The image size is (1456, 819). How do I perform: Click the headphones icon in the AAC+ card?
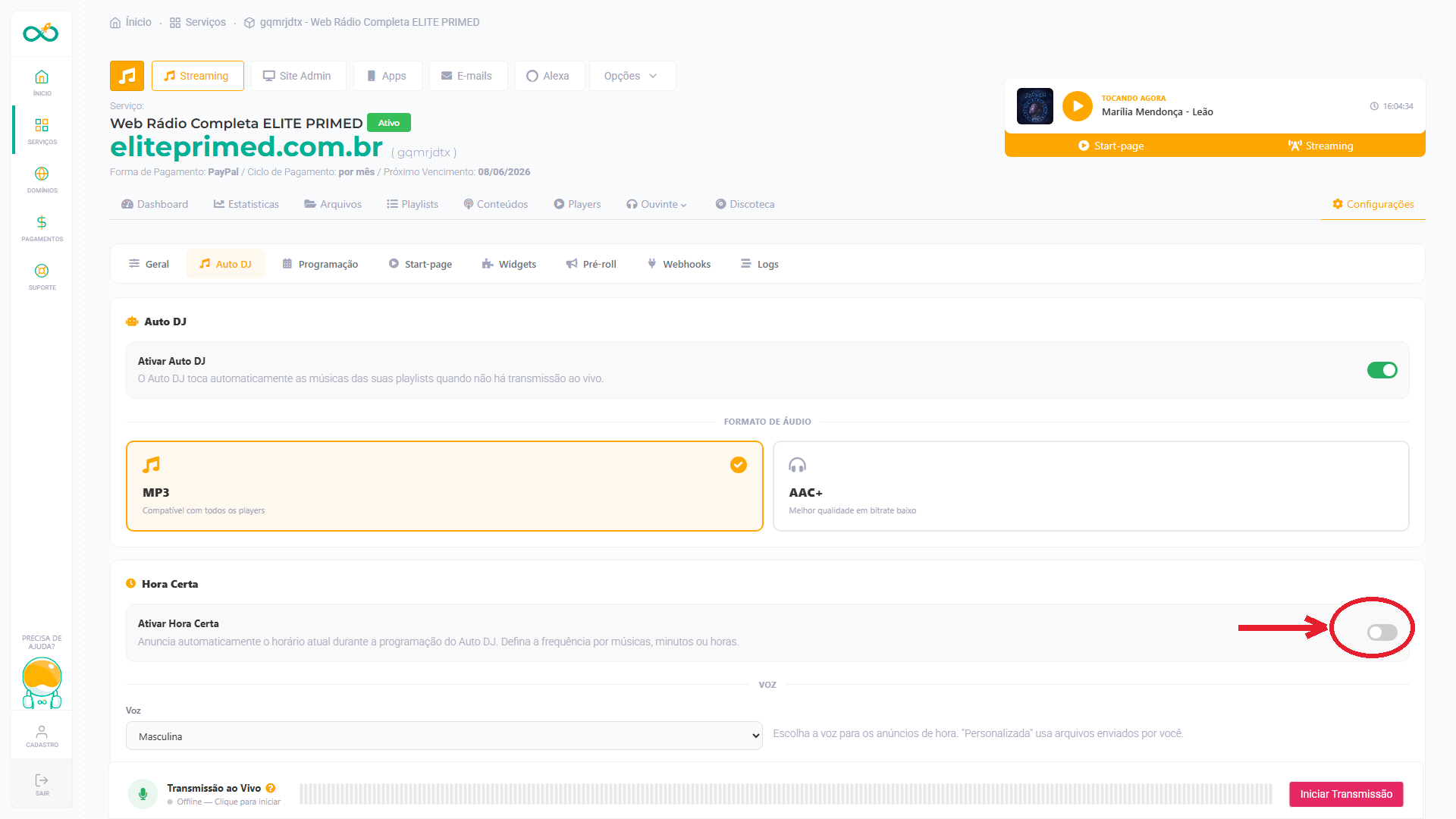pyautogui.click(x=797, y=465)
